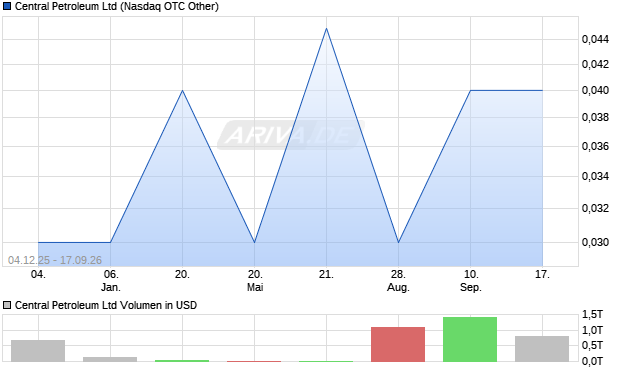Click the '20. Mai' date axis label
Viewport: 620px width, 371px height.
coord(255,280)
